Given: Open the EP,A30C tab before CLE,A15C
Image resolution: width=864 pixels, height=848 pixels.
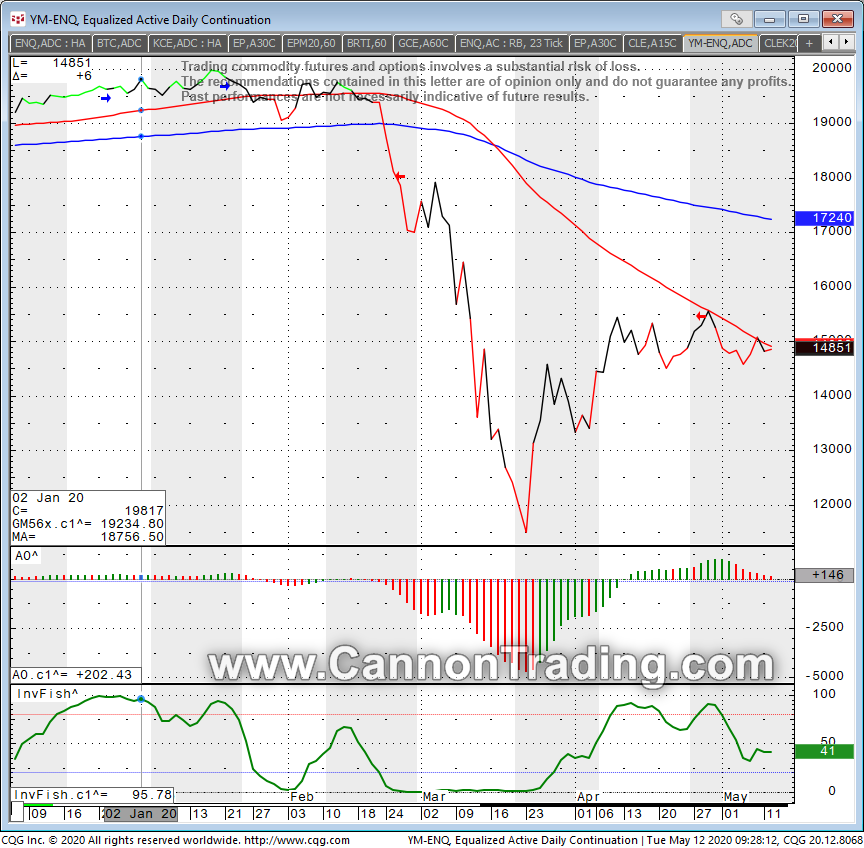Looking at the screenshot, I should click(x=595, y=43).
